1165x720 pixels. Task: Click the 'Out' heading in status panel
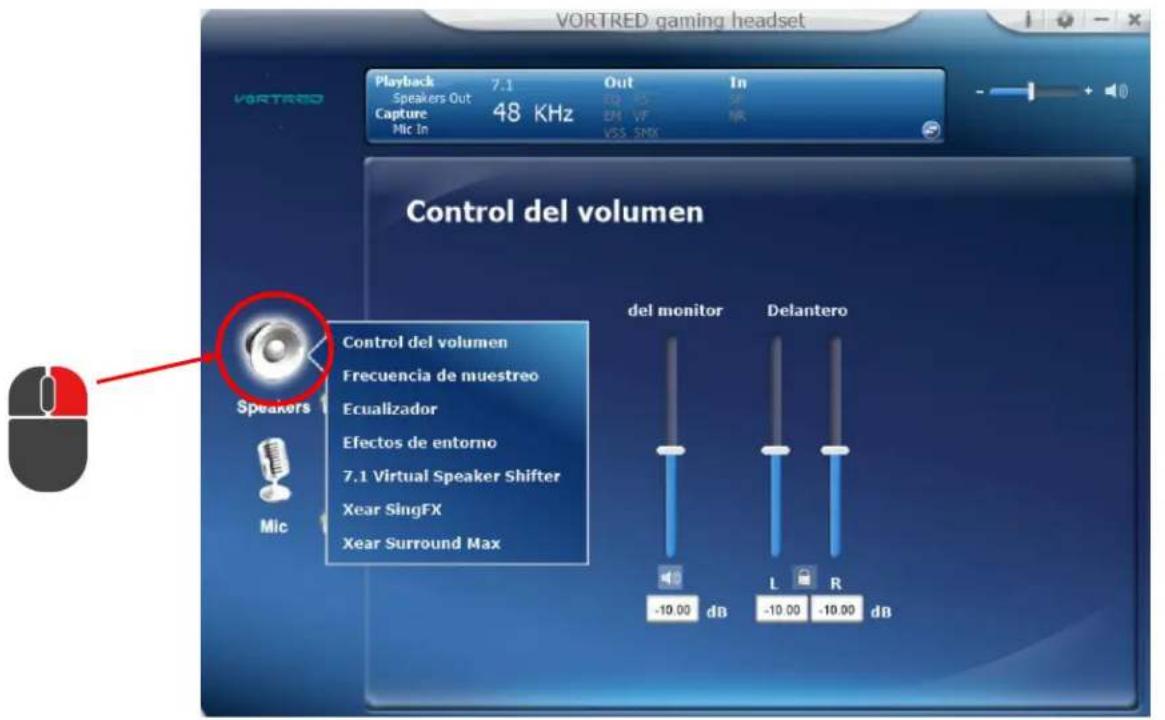(618, 82)
